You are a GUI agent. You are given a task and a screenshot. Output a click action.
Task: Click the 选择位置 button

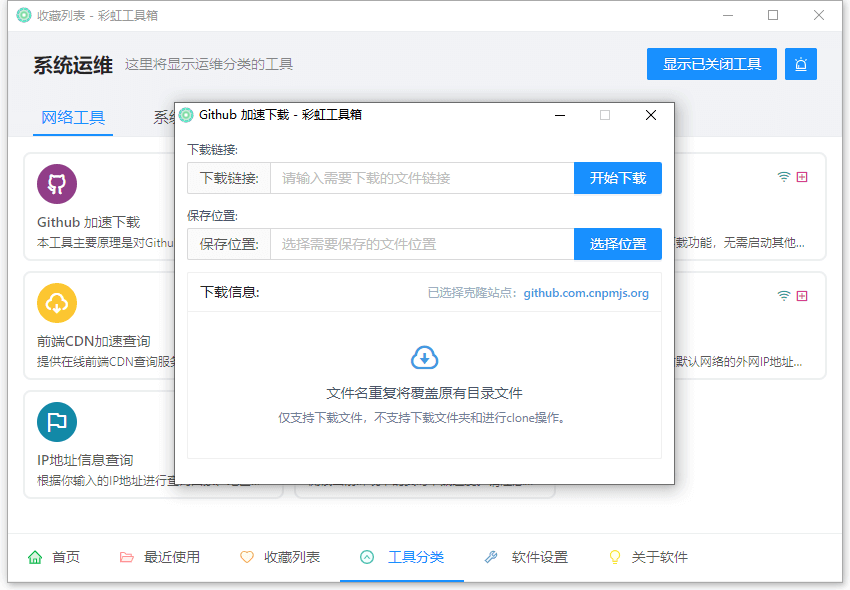pyautogui.click(x=618, y=244)
